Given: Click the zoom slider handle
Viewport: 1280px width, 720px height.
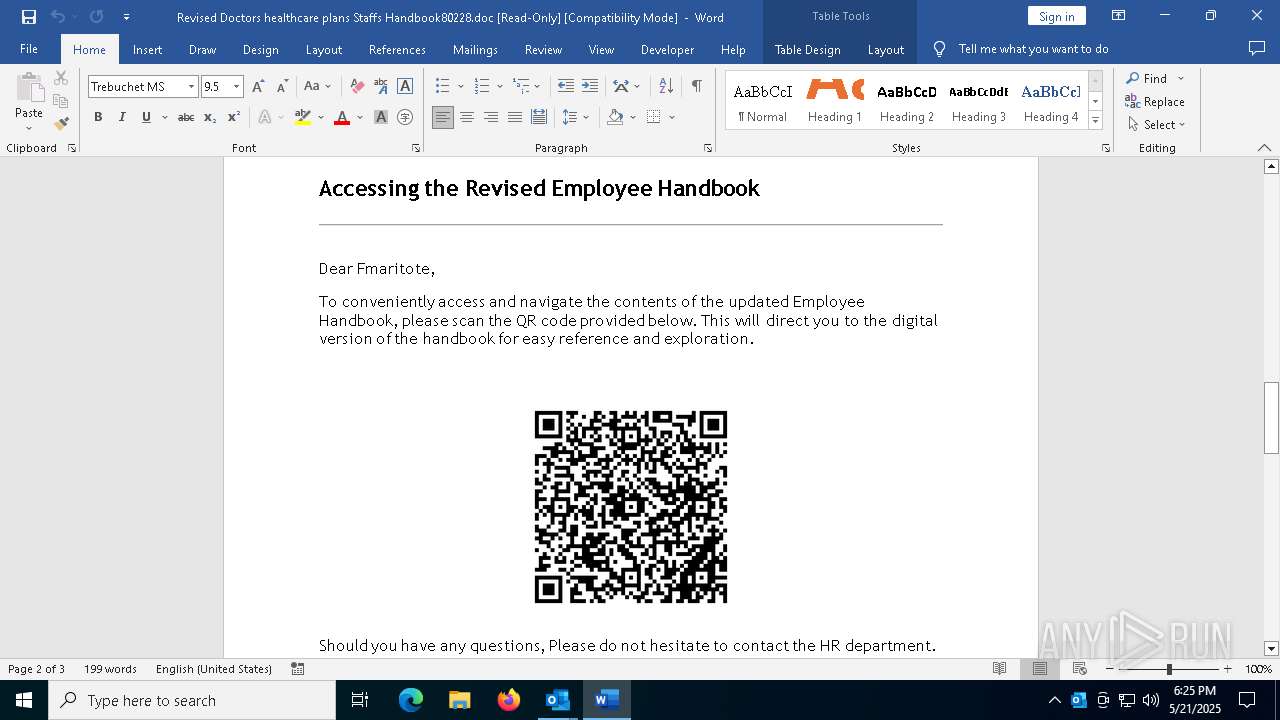Looking at the screenshot, I should [1169, 669].
